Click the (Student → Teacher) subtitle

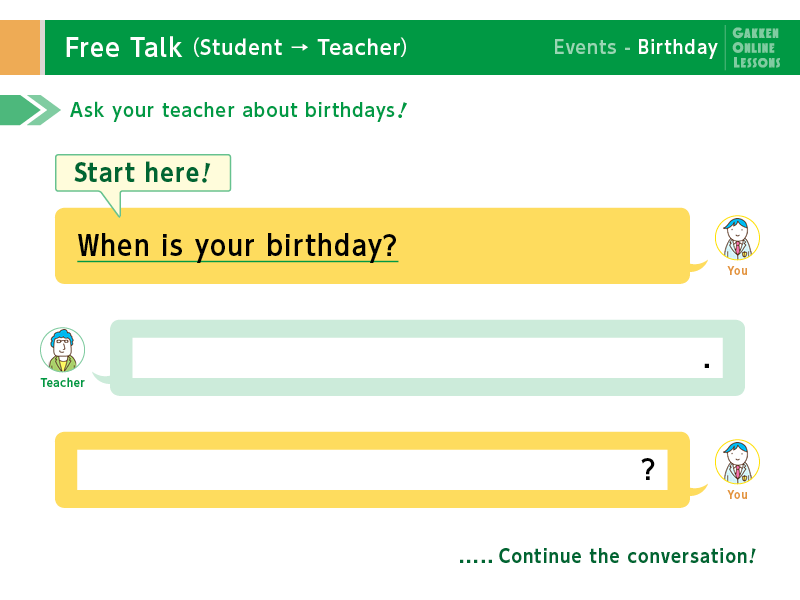click(300, 47)
